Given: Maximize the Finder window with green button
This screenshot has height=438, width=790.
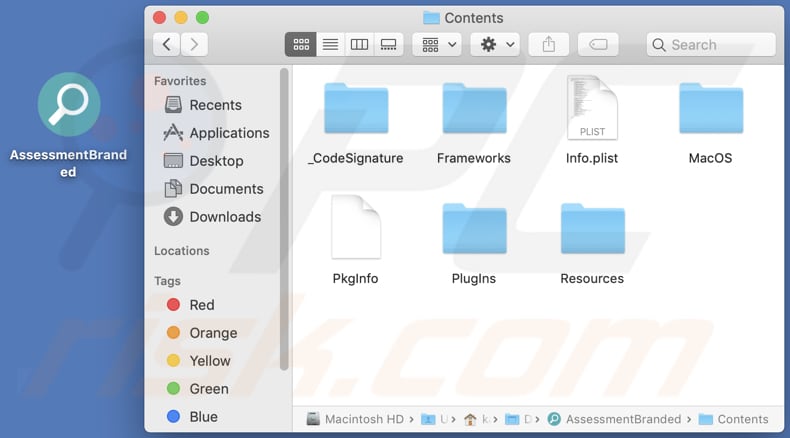Looking at the screenshot, I should (x=203, y=18).
